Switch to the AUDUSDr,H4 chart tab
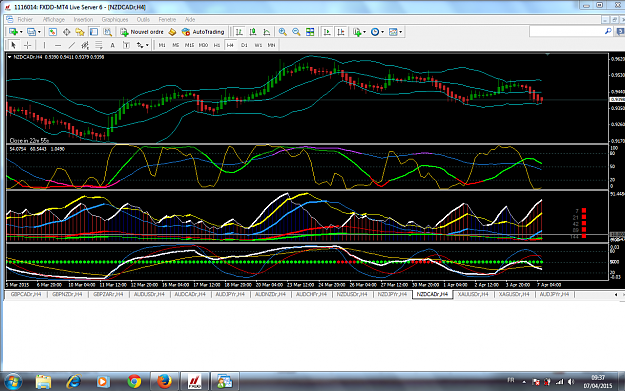The image size is (625, 391). point(149,294)
